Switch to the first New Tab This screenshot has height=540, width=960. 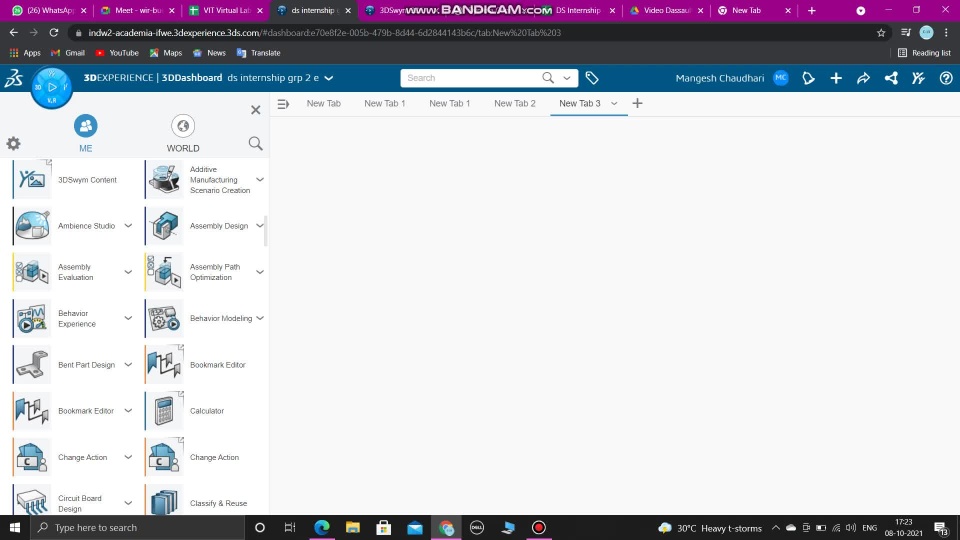(x=323, y=103)
